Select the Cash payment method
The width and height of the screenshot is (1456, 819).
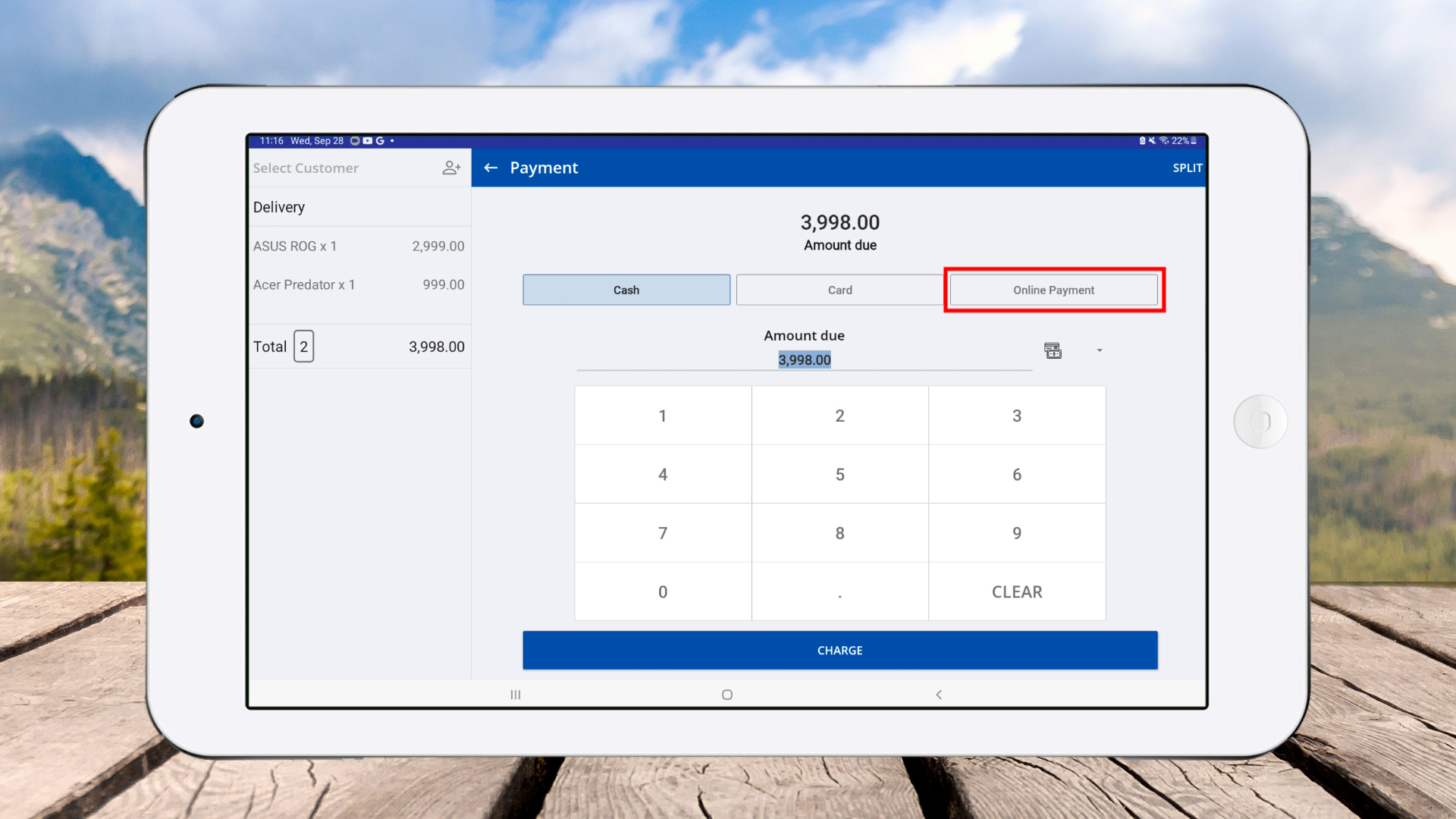(x=626, y=290)
